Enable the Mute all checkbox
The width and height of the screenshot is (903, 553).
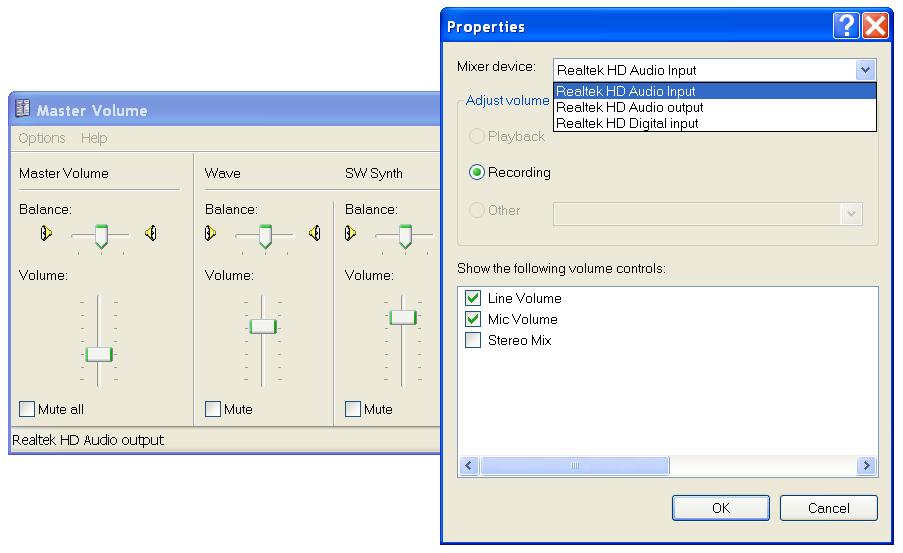(27, 409)
